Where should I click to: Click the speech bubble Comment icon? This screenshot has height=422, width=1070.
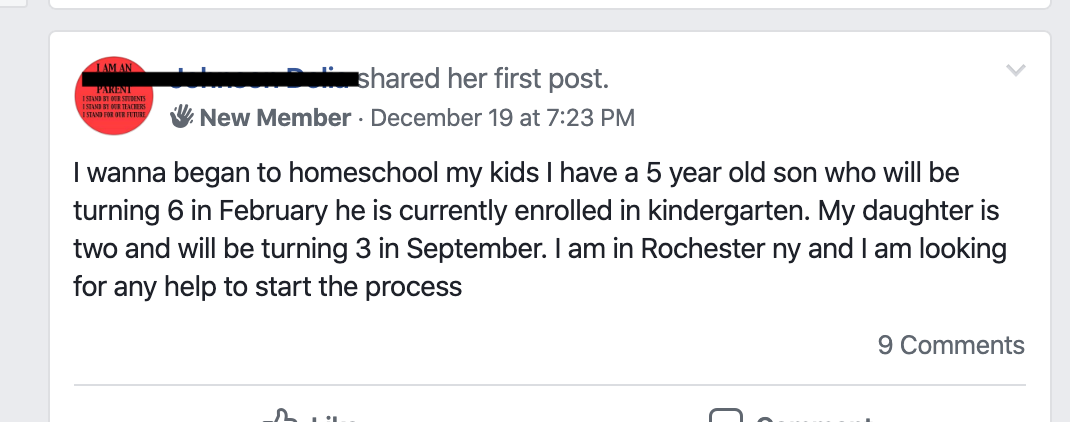(x=724, y=416)
